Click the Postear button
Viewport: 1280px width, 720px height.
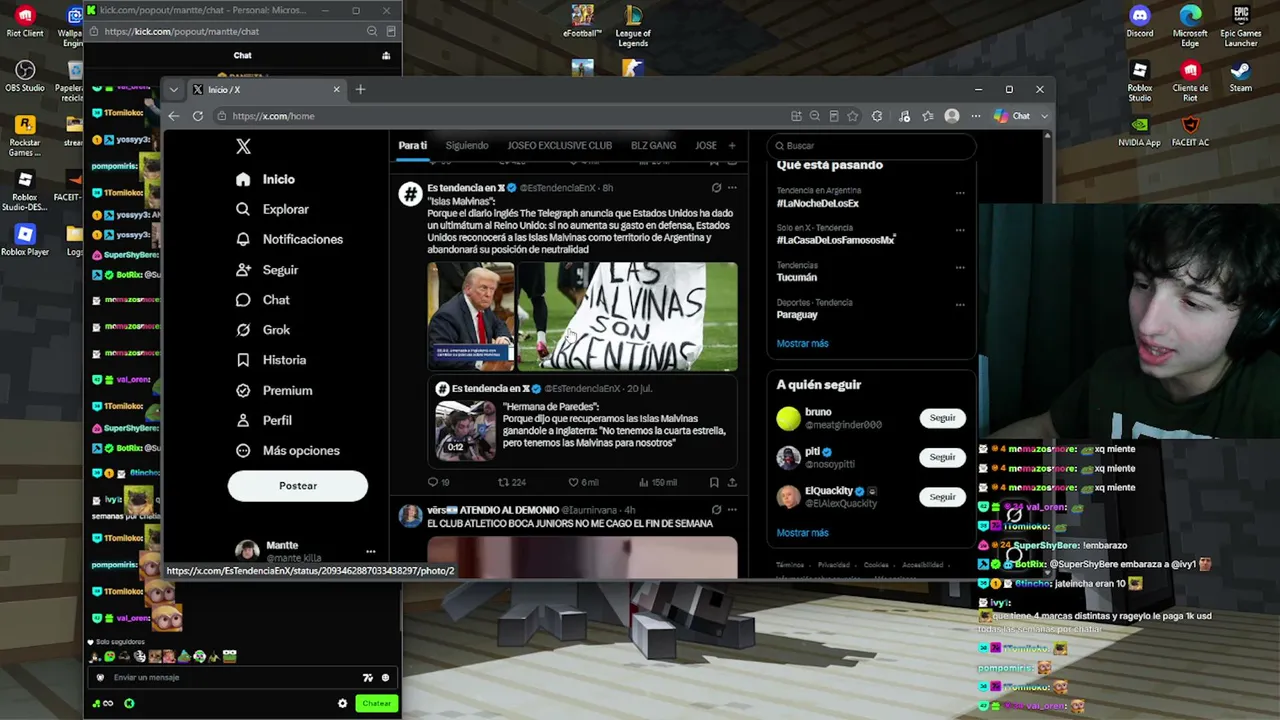(x=298, y=485)
